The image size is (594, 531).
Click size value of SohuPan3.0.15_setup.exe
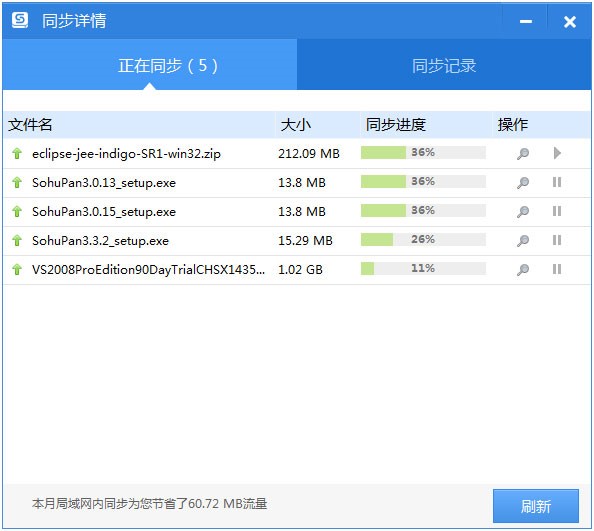tap(302, 211)
